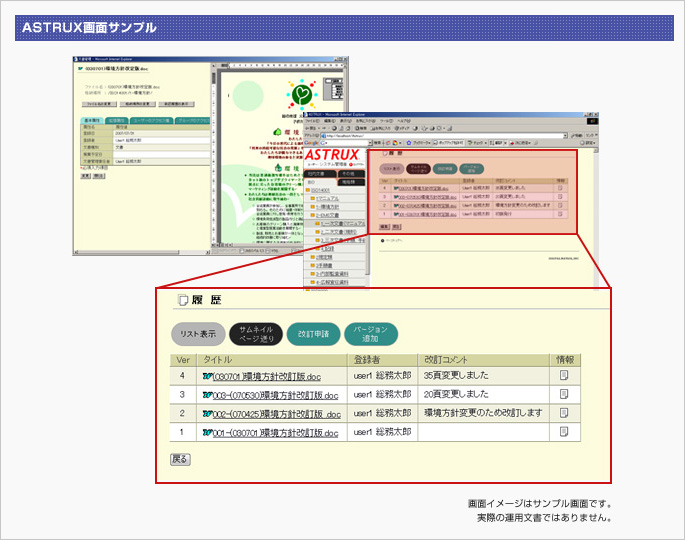Click the 変更 button in the left window
The image size is (685, 540).
[86, 176]
